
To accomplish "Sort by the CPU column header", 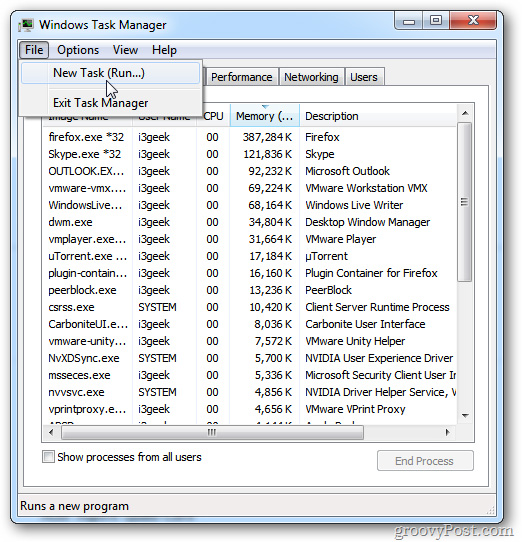I will [214, 116].
